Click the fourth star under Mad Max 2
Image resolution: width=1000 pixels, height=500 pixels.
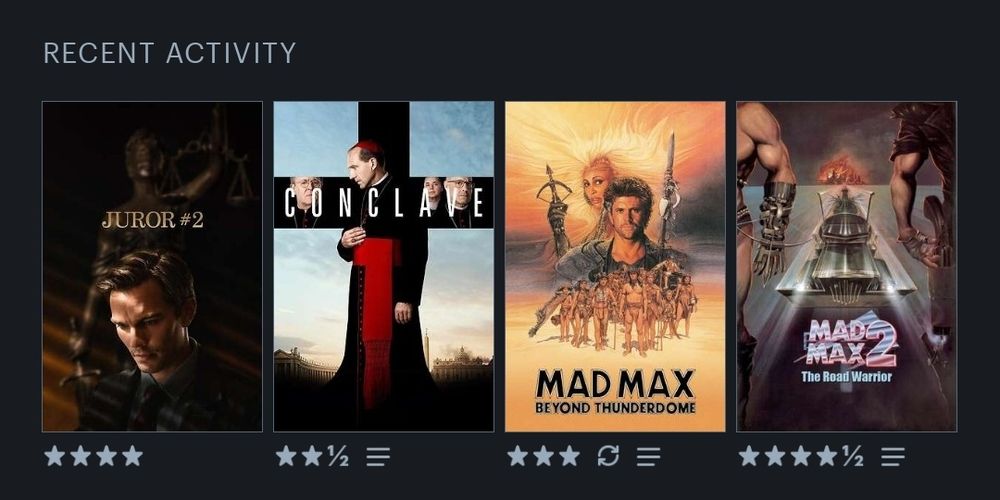tap(827, 456)
